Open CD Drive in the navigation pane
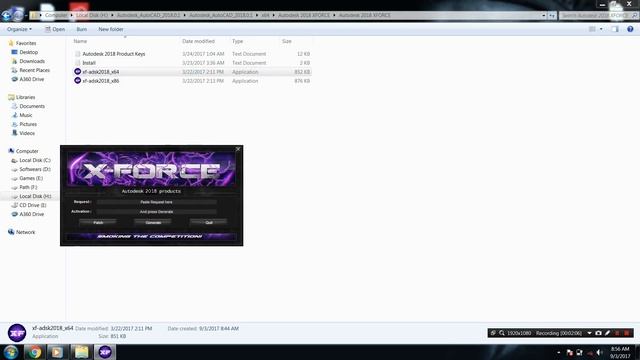The image size is (640, 360). pyautogui.click(x=33, y=205)
